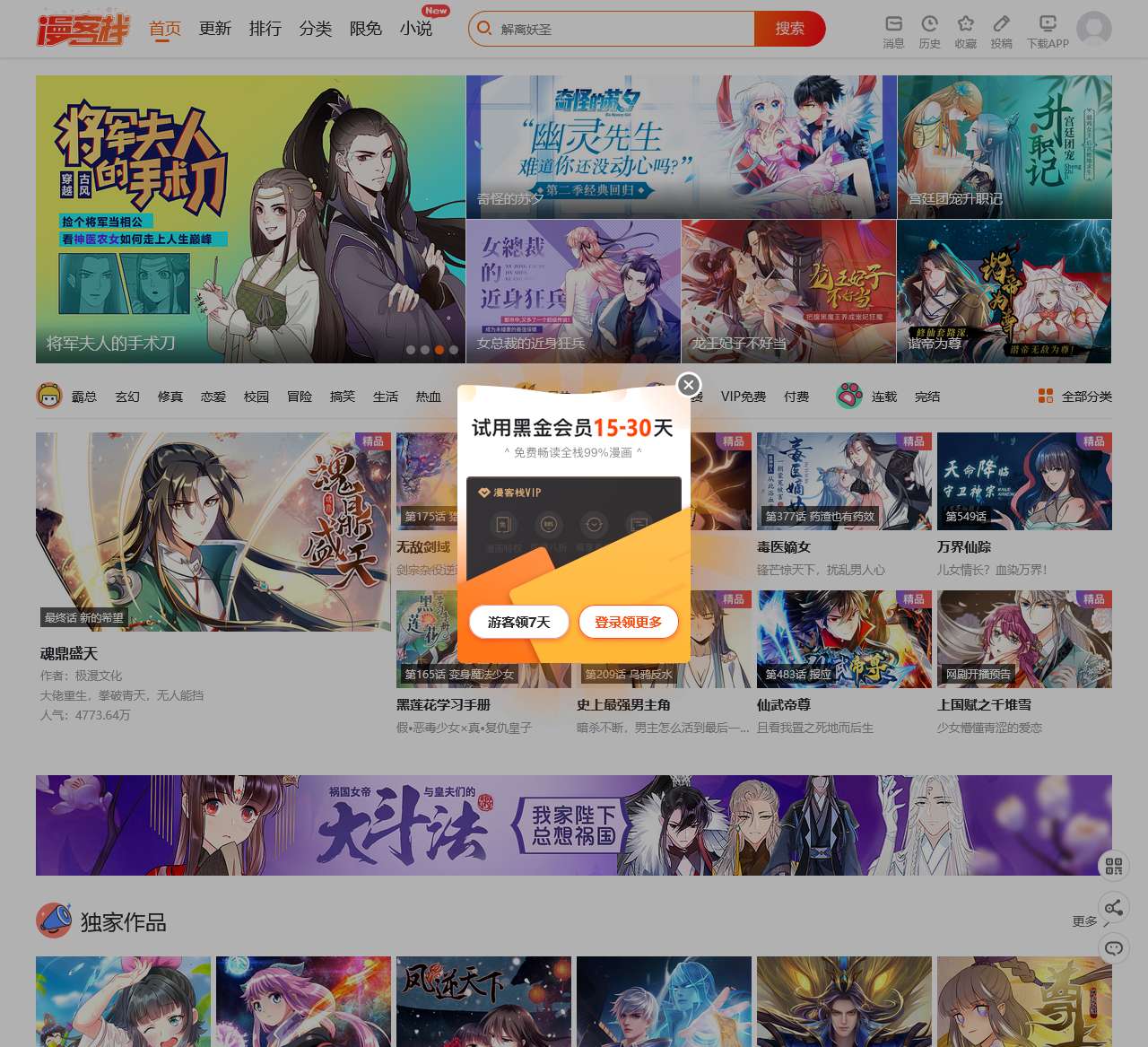Filter by 连载 ongoing status
1148x1047 pixels.
[884, 397]
